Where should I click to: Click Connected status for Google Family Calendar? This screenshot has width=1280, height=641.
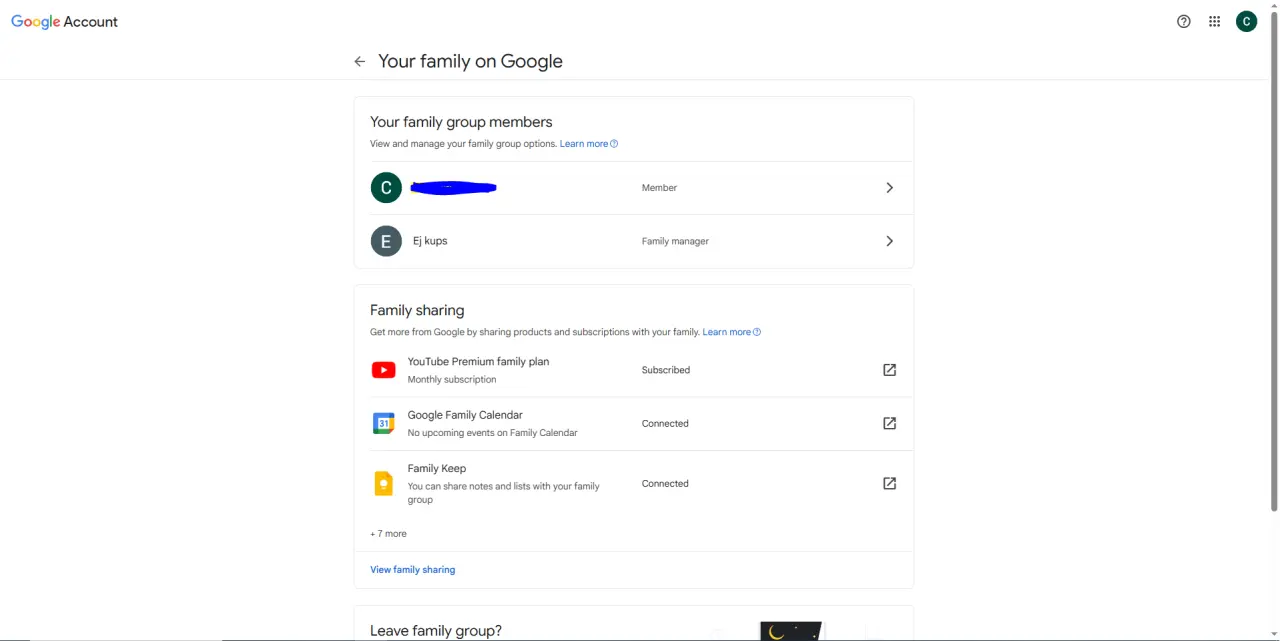coord(665,424)
